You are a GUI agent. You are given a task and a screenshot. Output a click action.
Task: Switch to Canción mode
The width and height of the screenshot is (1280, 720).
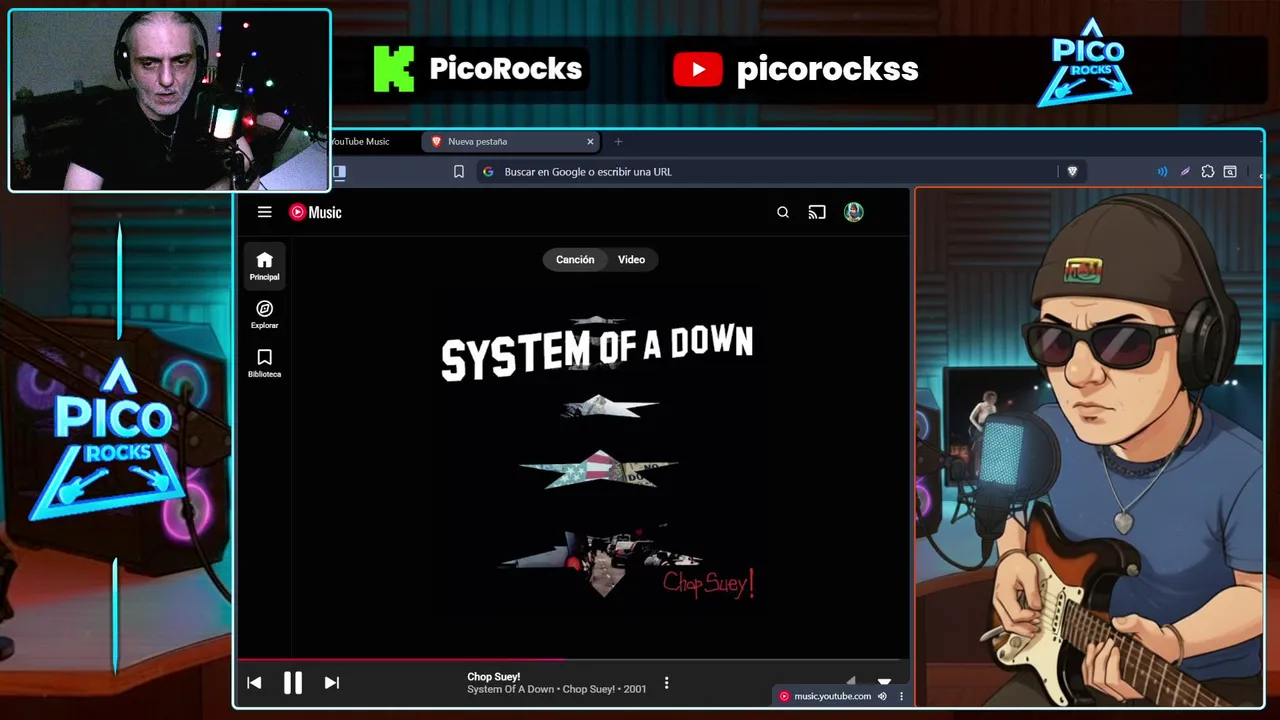click(x=575, y=260)
